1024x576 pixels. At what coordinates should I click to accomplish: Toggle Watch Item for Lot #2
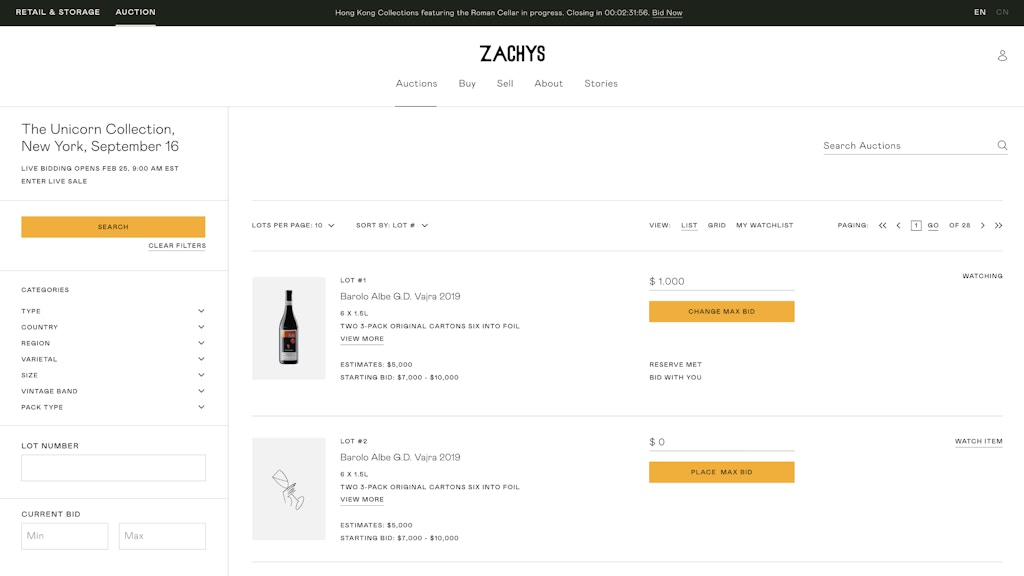pyautogui.click(x=978, y=441)
